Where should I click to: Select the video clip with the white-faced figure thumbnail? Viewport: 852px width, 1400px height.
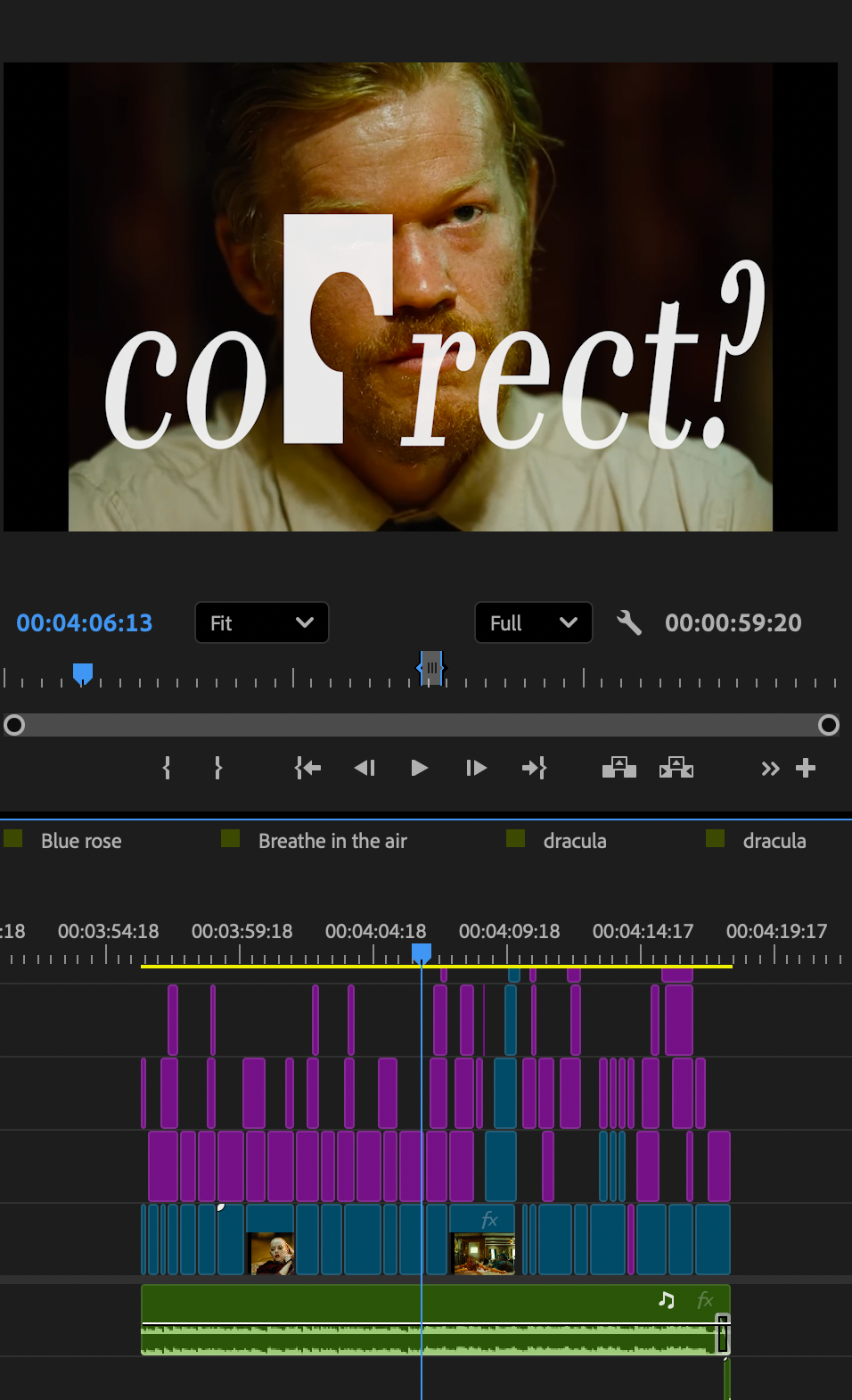270,1239
